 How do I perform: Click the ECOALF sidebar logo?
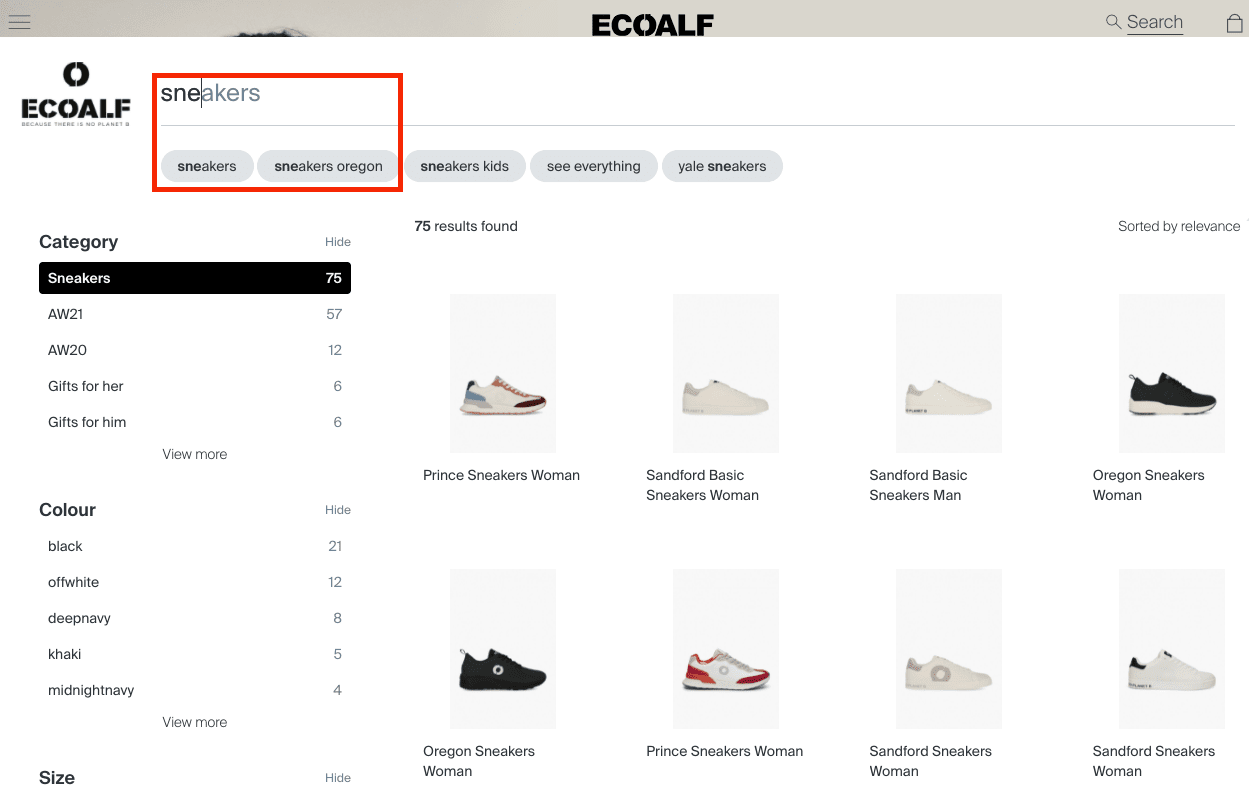(75, 93)
